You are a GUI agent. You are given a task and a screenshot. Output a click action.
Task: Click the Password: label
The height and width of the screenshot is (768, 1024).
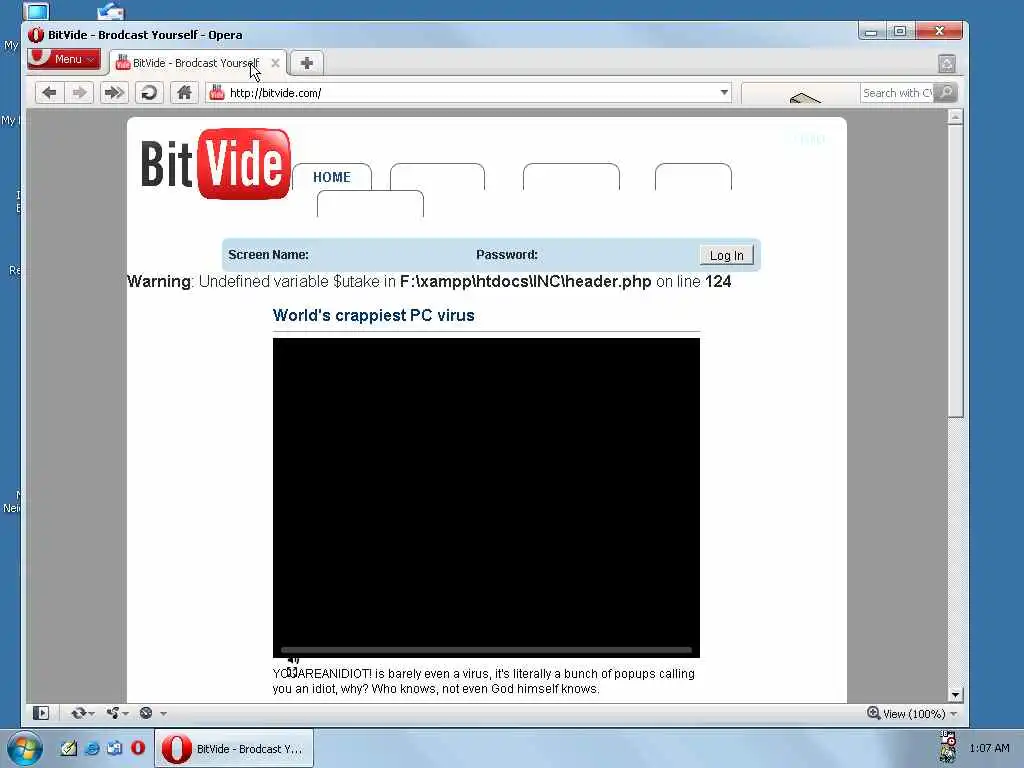[507, 255]
